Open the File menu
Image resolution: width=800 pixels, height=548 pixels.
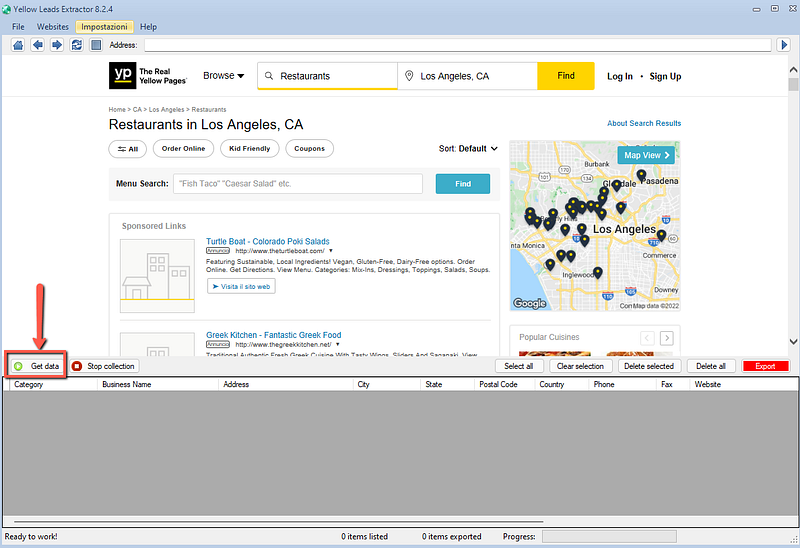click(x=18, y=27)
